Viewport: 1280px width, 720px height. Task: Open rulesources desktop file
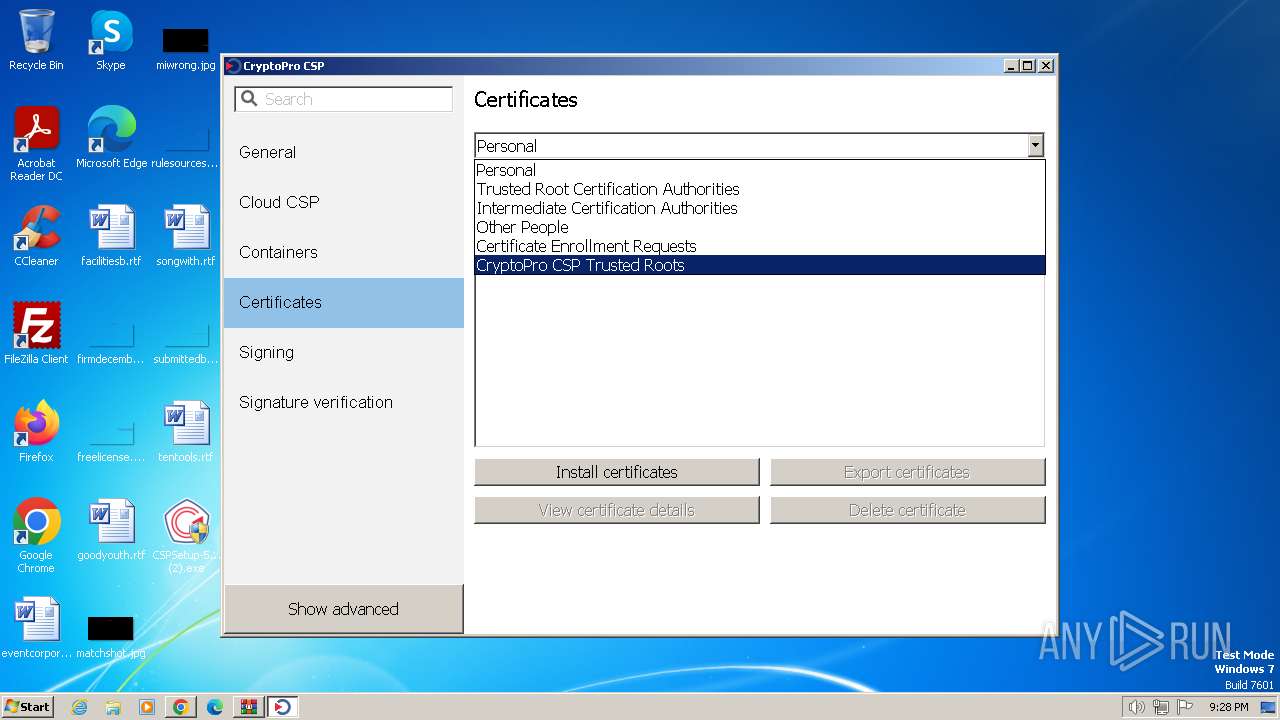click(186, 146)
